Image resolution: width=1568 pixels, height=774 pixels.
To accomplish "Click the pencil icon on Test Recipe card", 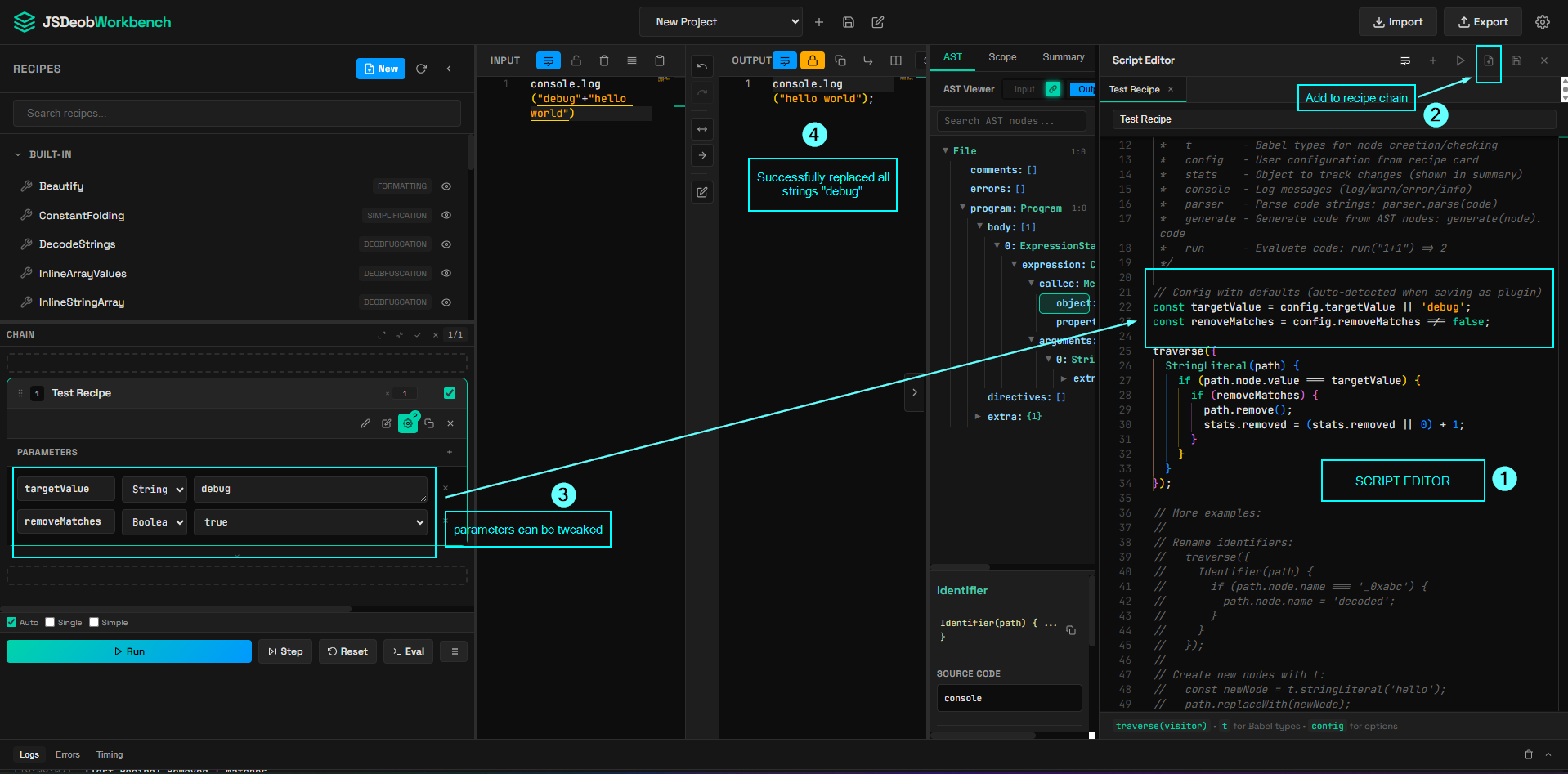I will (x=365, y=423).
